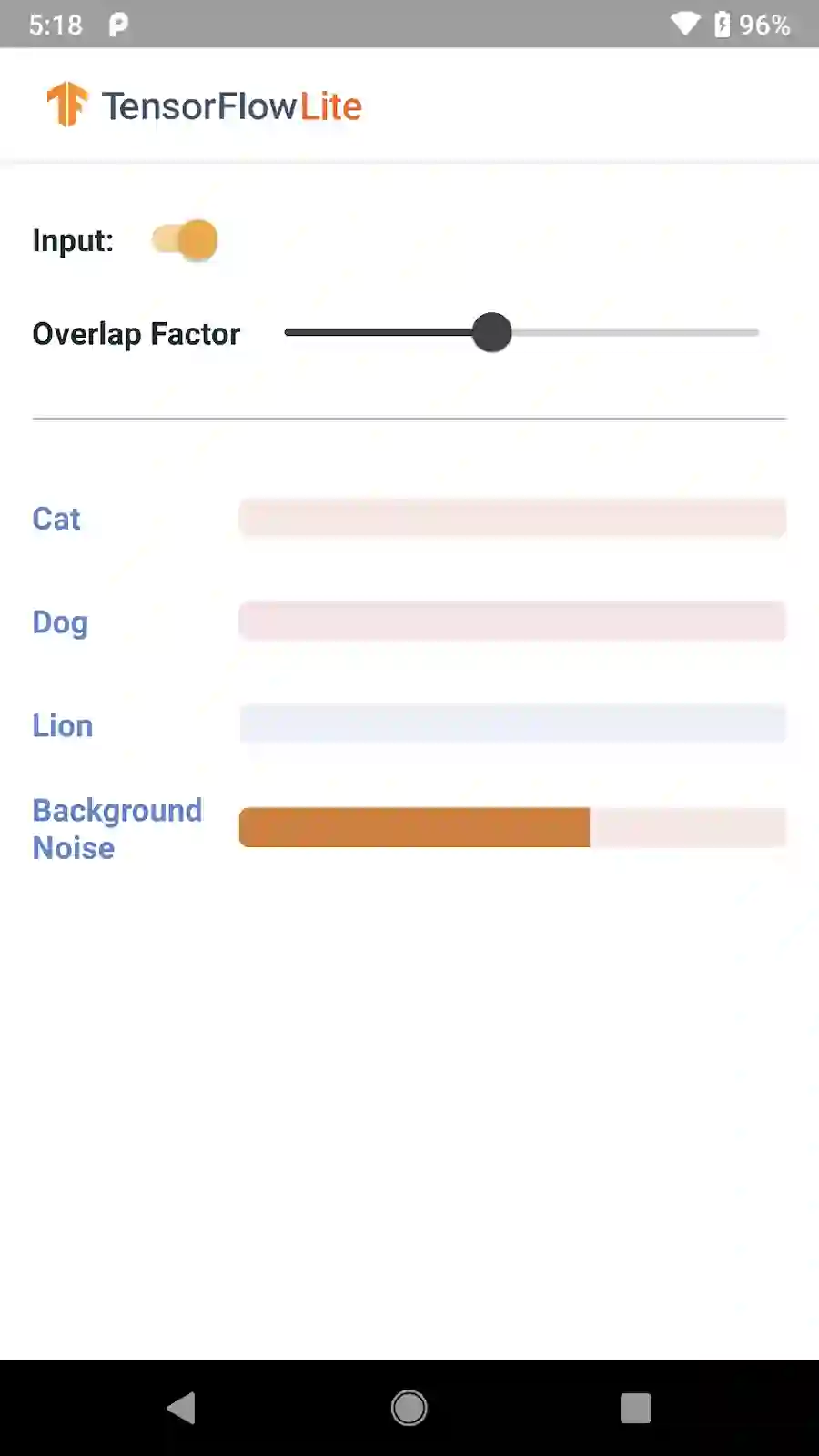This screenshot has height=1456, width=819.
Task: Tap the P notification icon in status bar
Action: point(118,25)
